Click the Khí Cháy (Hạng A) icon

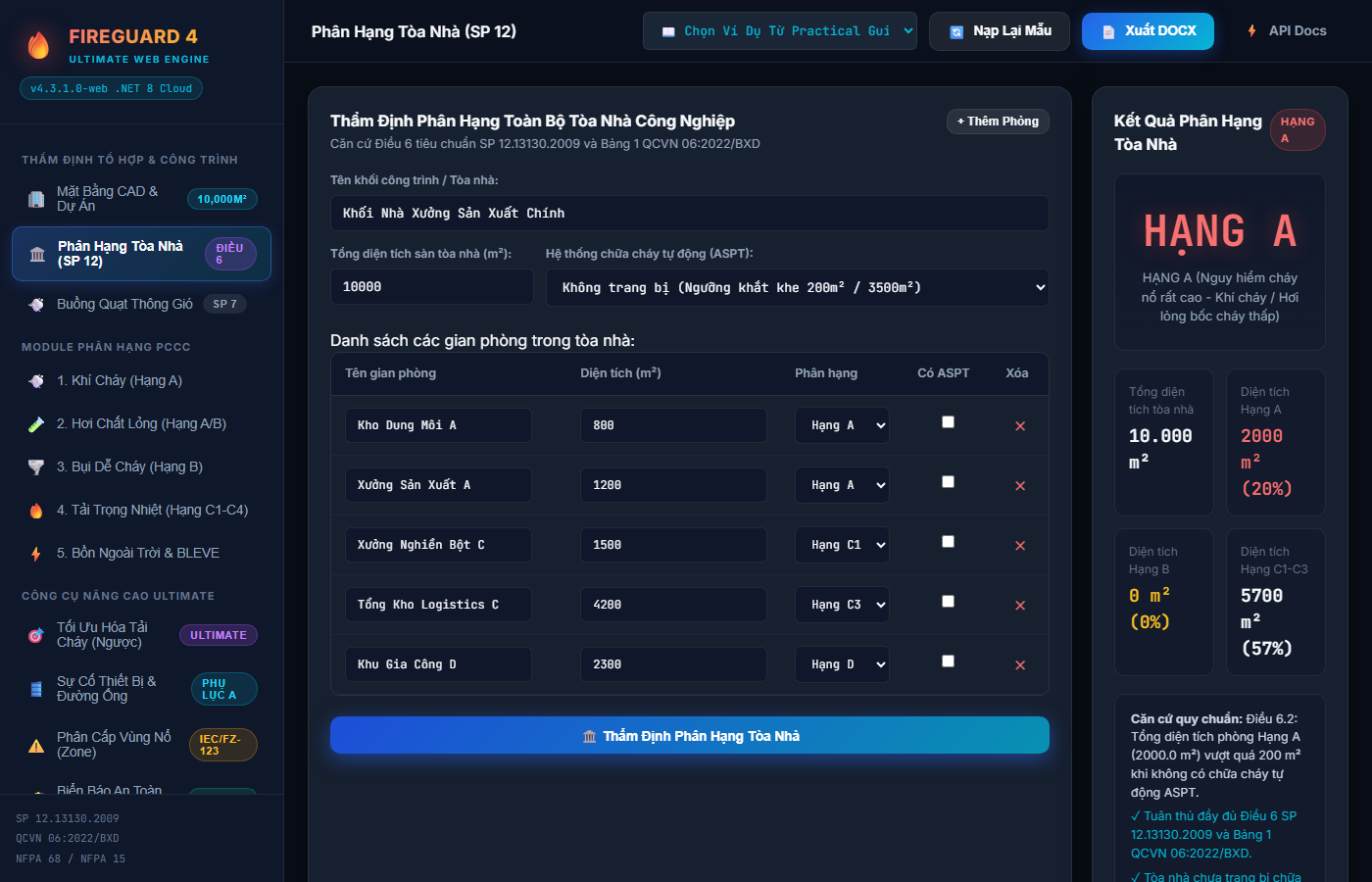point(36,381)
